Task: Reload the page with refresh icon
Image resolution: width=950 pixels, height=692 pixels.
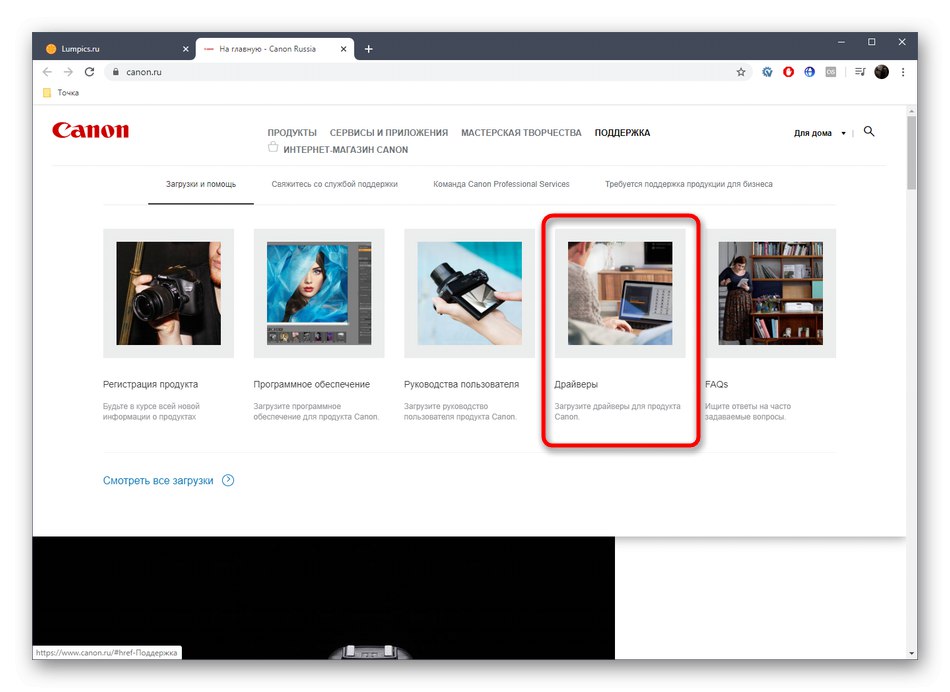Action: pos(90,72)
